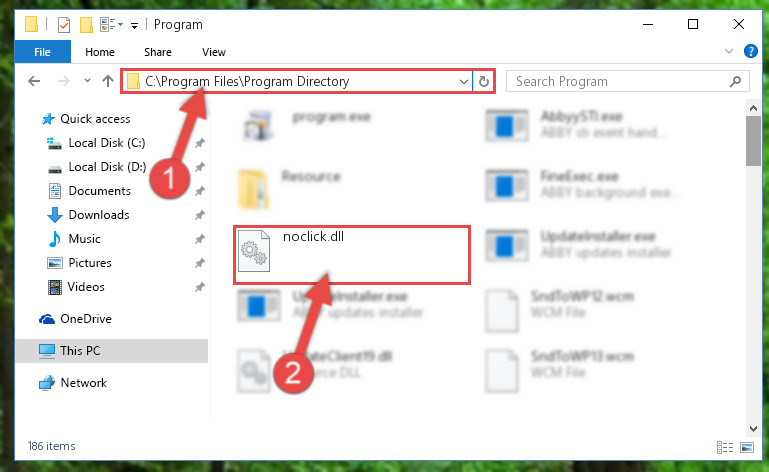This screenshot has width=769, height=472.
Task: Go up one folder level
Action: click(107, 81)
